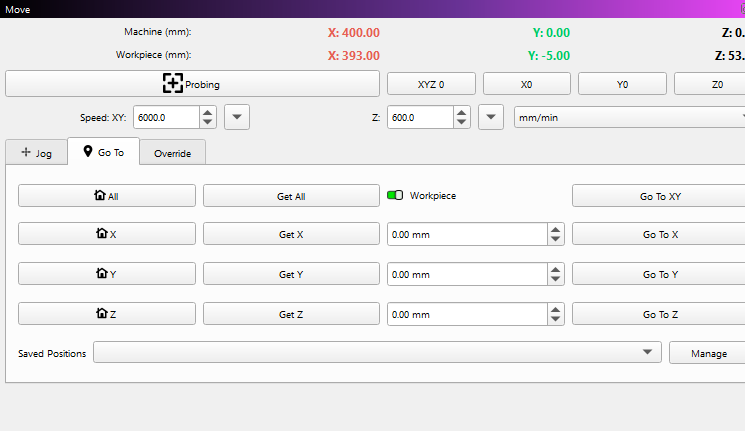Open the XY speed preset dropdown
Screen dimensions: 745x431
click(x=237, y=117)
